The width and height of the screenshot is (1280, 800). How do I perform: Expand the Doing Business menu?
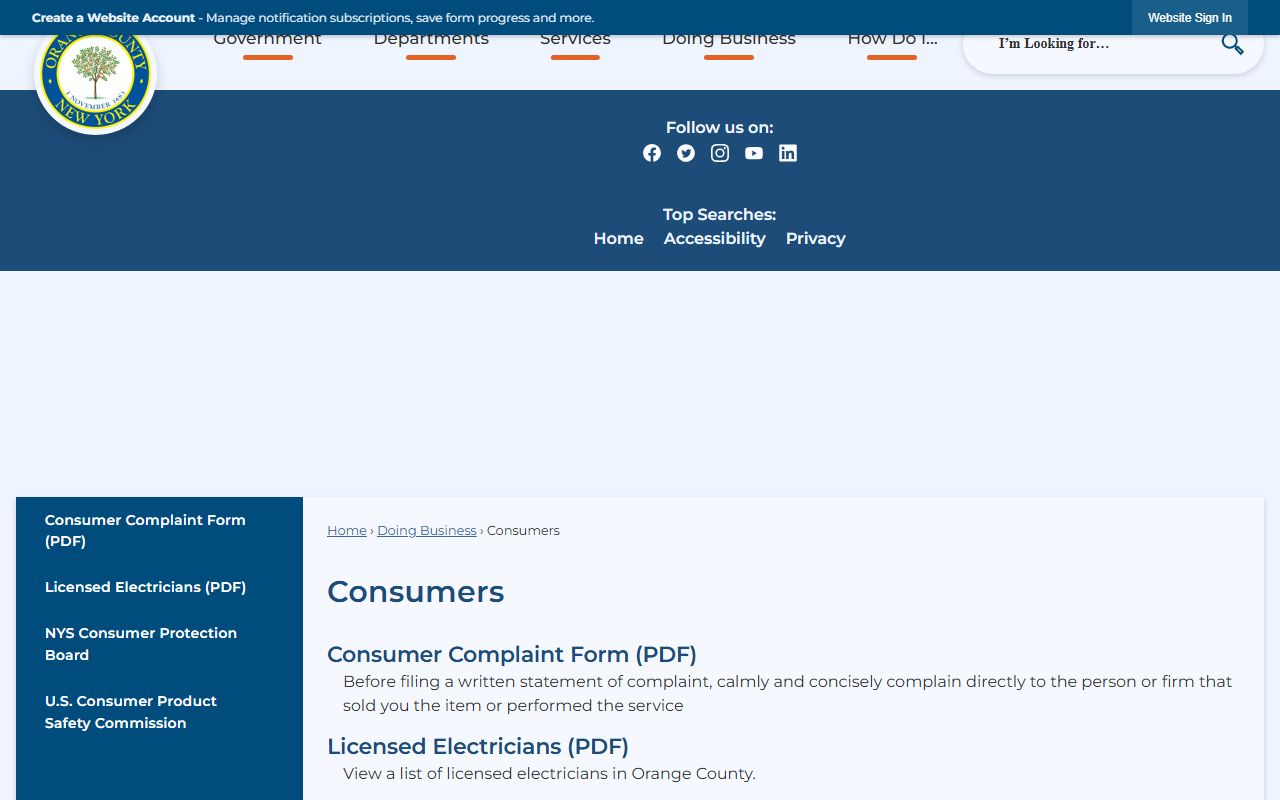729,42
